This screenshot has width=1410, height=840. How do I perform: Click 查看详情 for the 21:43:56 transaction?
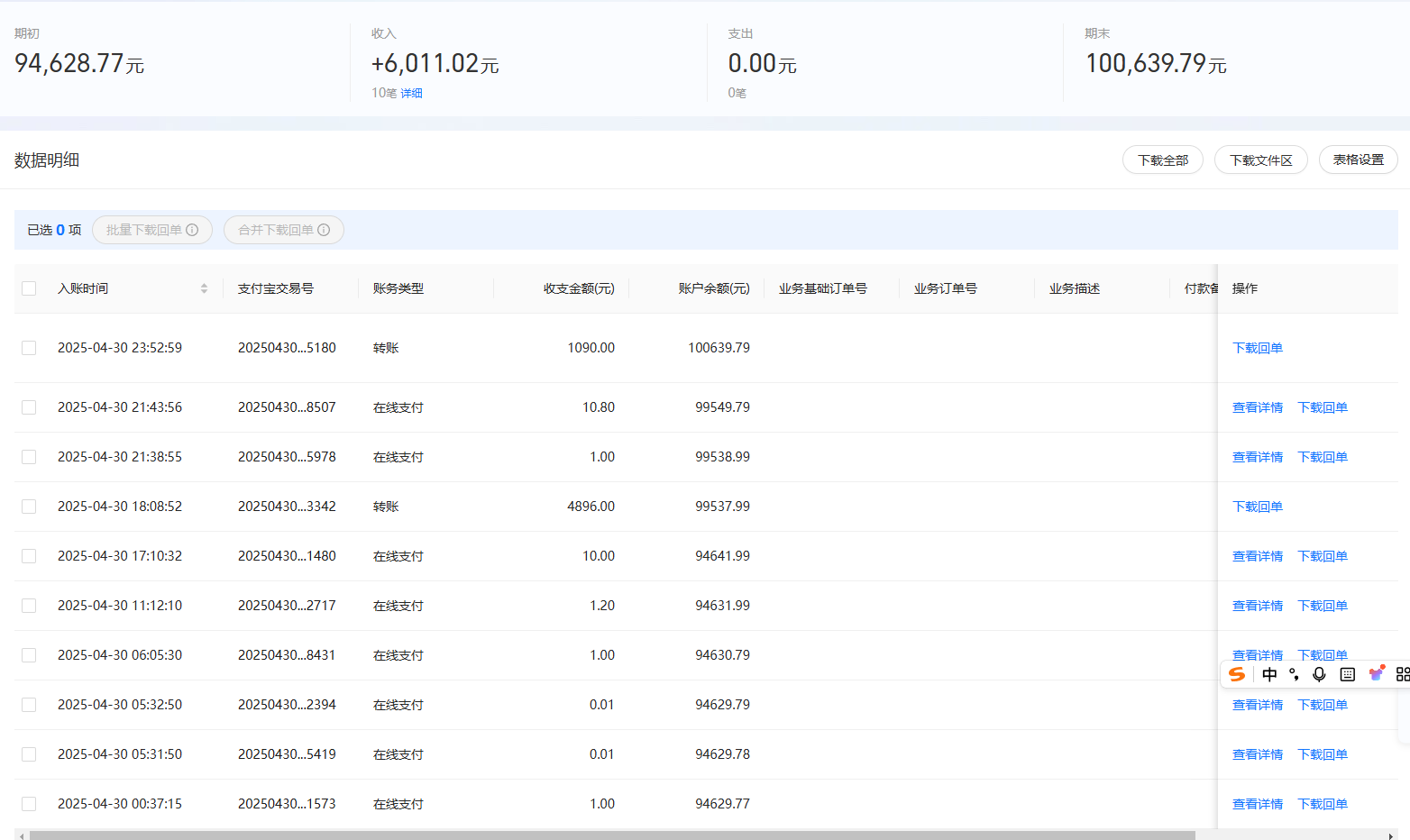click(1257, 407)
